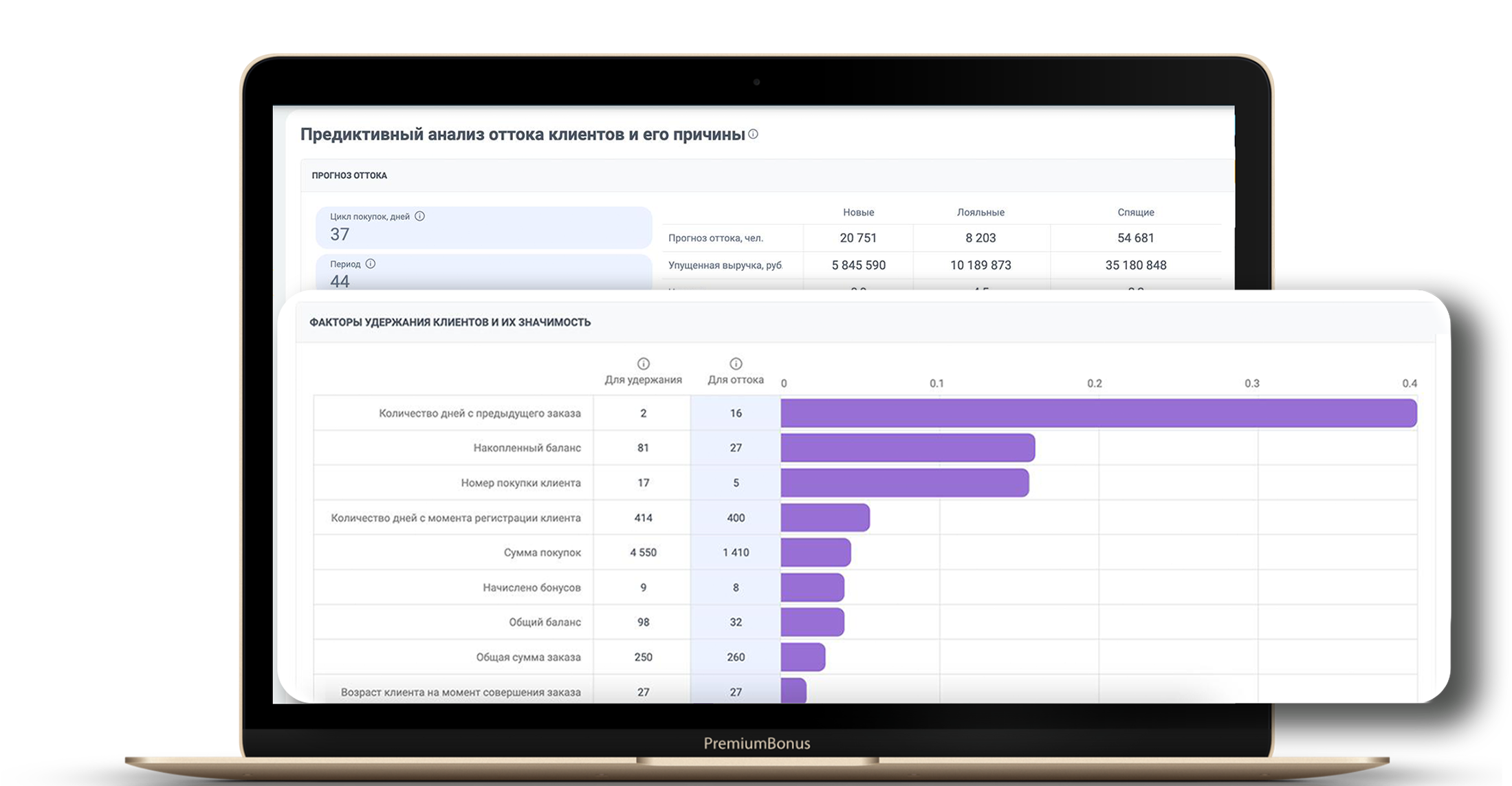Click ФАКТОРЫ УДЕРЖАНИЯ КЛИЕНТОВ section header
Image resolution: width=1512 pixels, height=786 pixels.
pyautogui.click(x=450, y=322)
